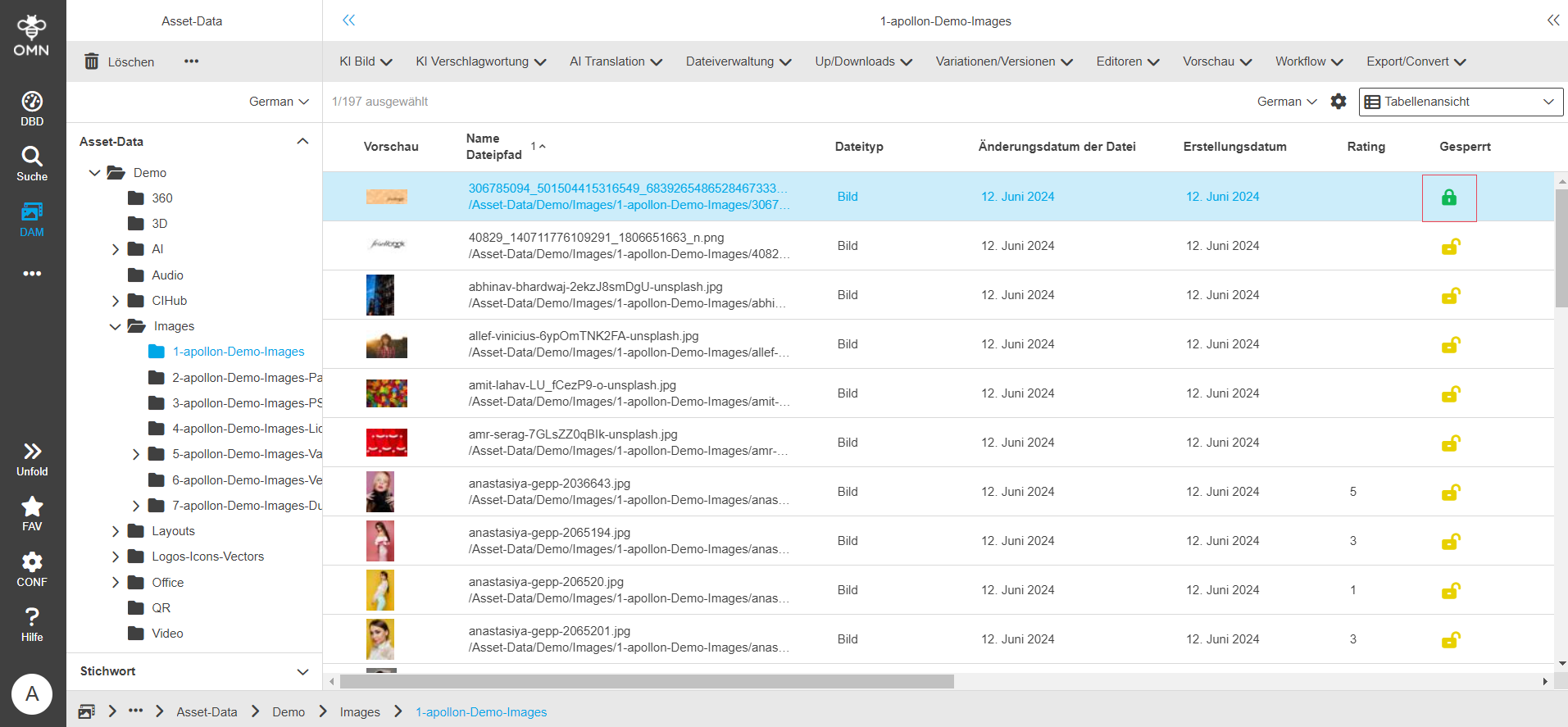Click the Löschen button

click(x=120, y=62)
